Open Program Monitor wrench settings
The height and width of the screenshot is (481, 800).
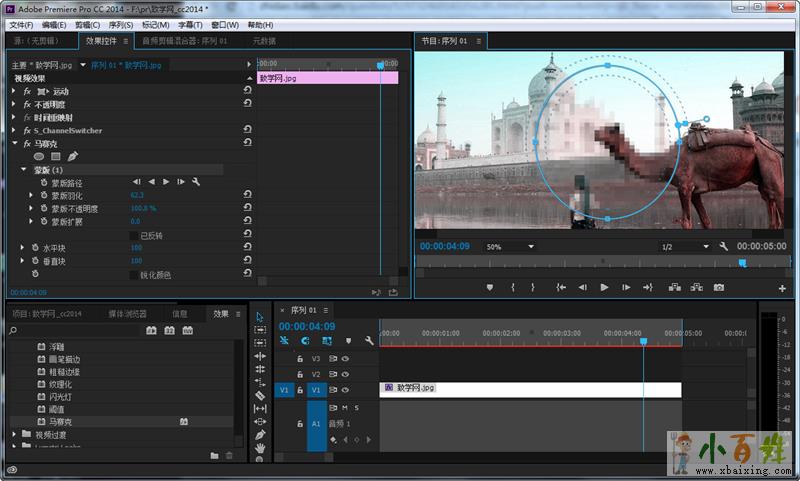pyautogui.click(x=723, y=246)
